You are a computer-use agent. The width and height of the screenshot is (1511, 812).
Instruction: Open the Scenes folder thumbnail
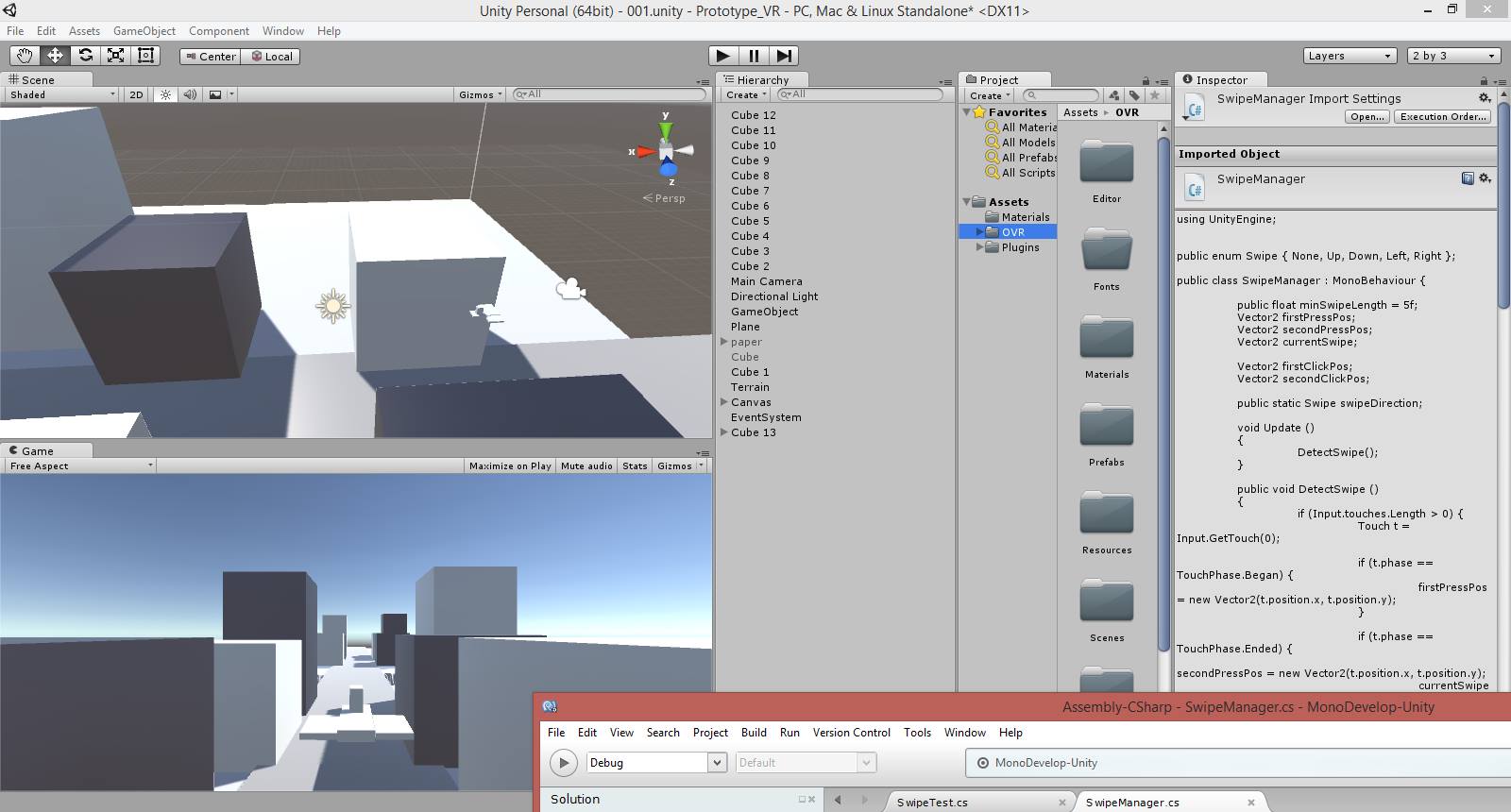(1107, 601)
